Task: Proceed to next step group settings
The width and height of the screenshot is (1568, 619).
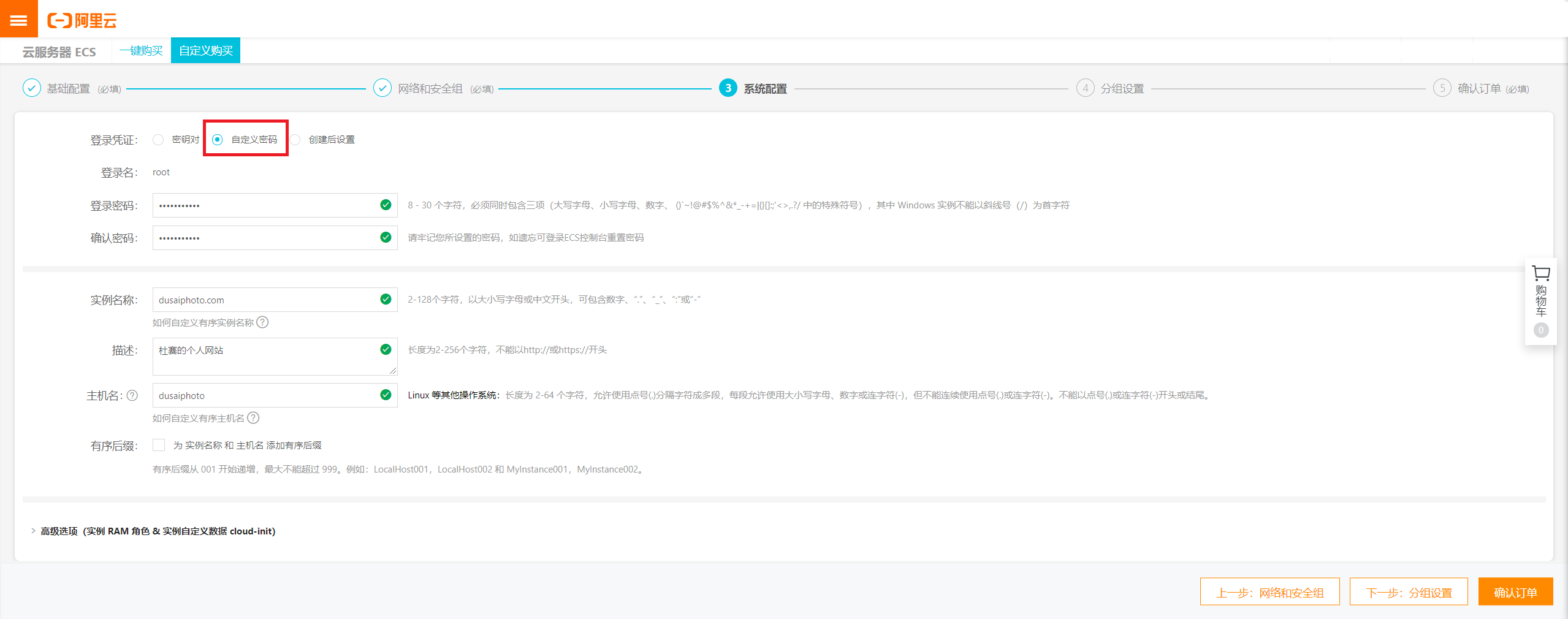Action: point(1409,592)
